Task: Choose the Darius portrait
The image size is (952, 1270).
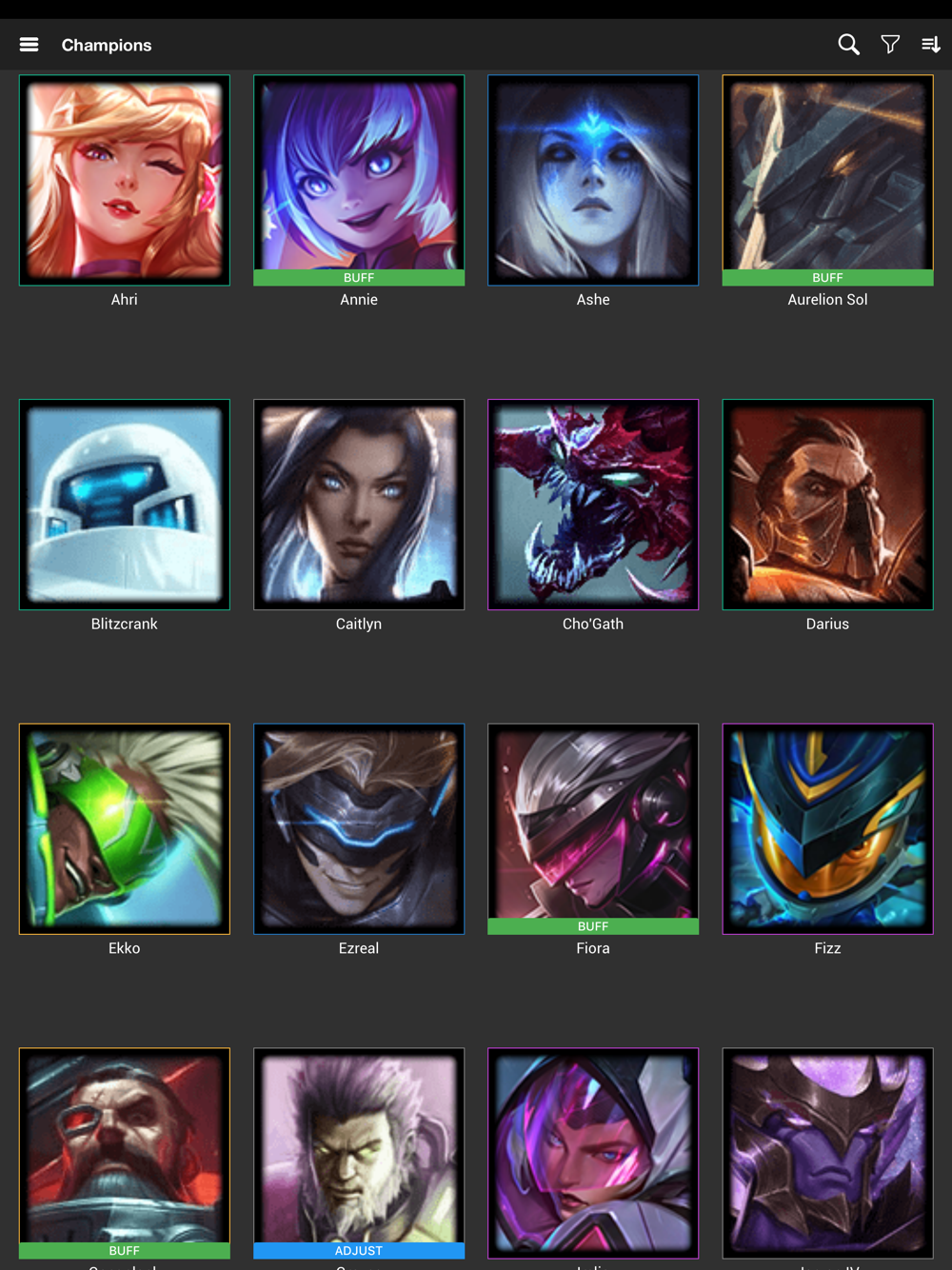Action: (827, 505)
